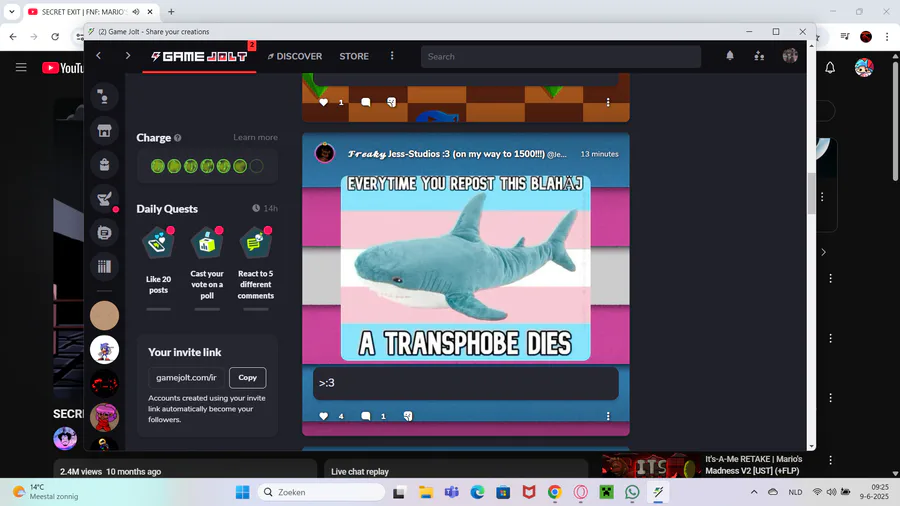This screenshot has height=506, width=900.
Task: Click the Charge help question icon
Action: (x=178, y=138)
